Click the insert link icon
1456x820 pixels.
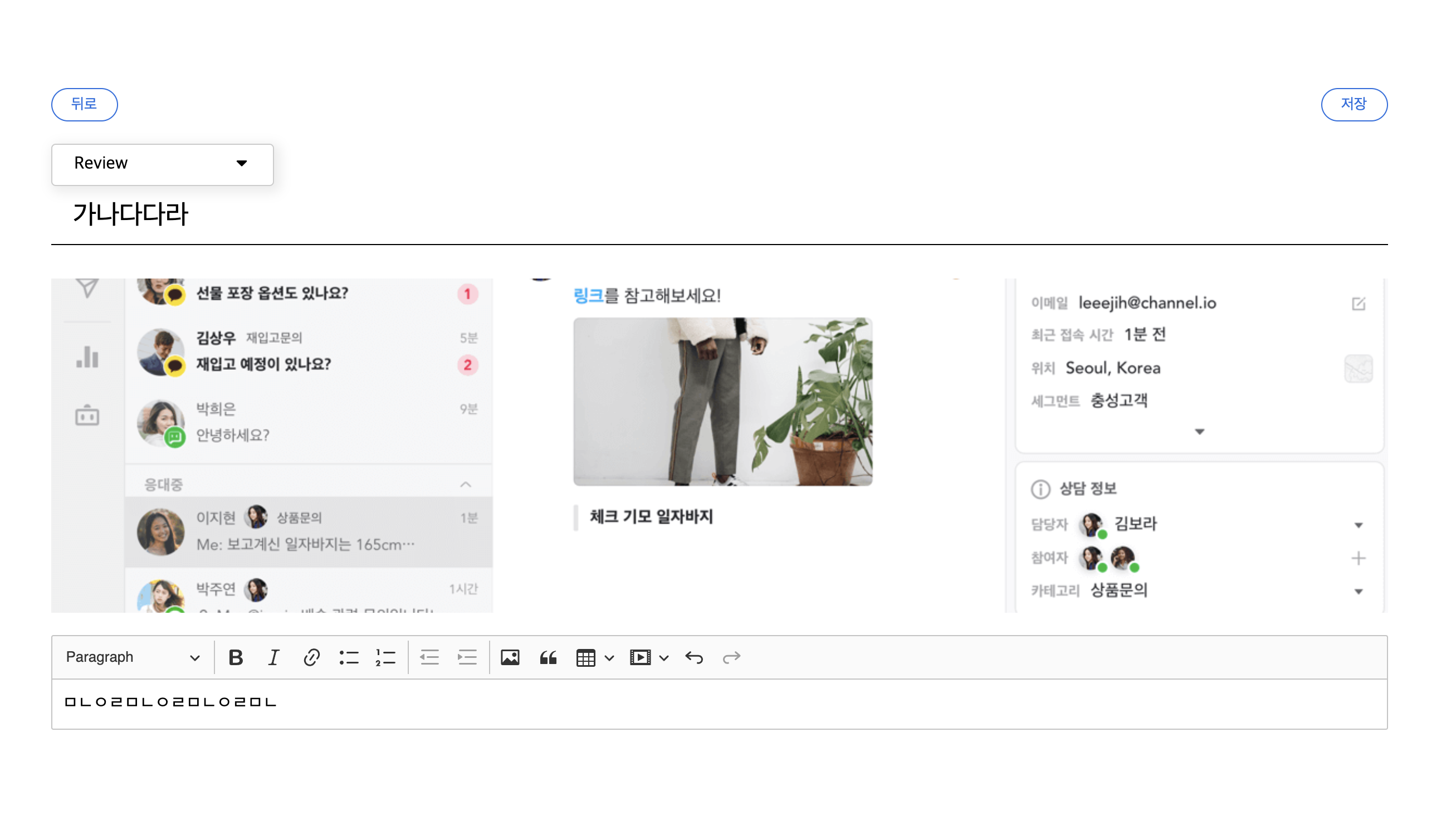click(x=311, y=657)
